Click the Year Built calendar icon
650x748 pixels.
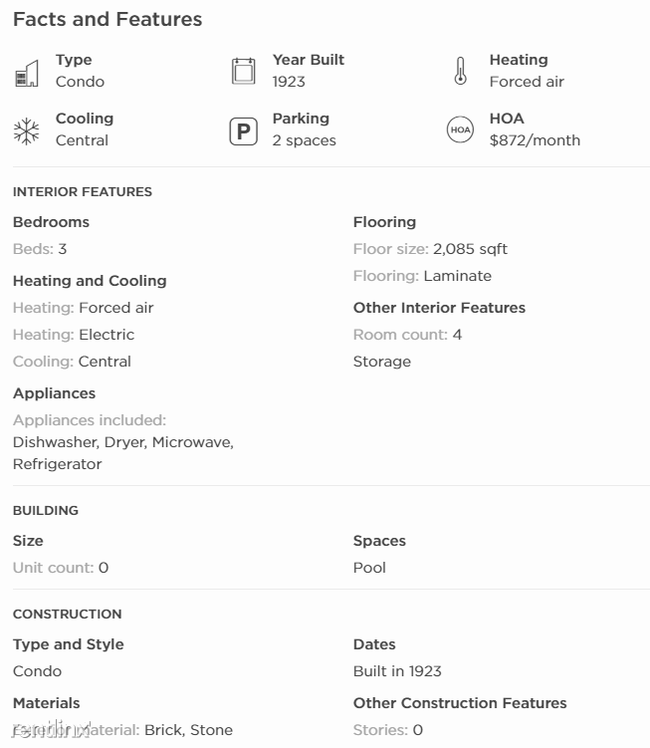coord(243,71)
